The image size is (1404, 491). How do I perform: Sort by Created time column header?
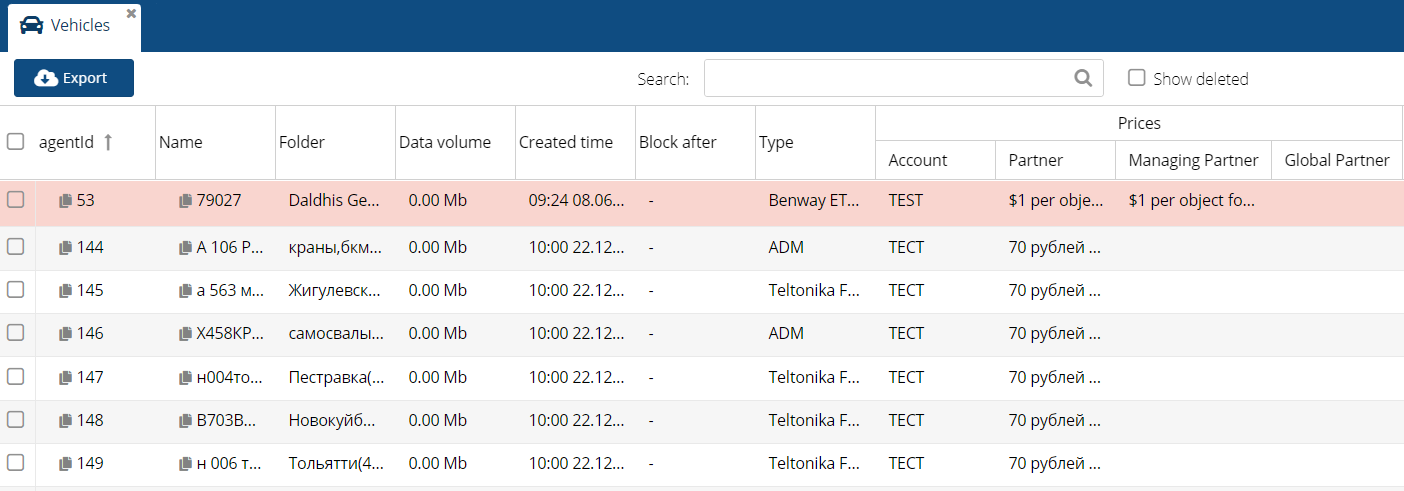tap(565, 142)
